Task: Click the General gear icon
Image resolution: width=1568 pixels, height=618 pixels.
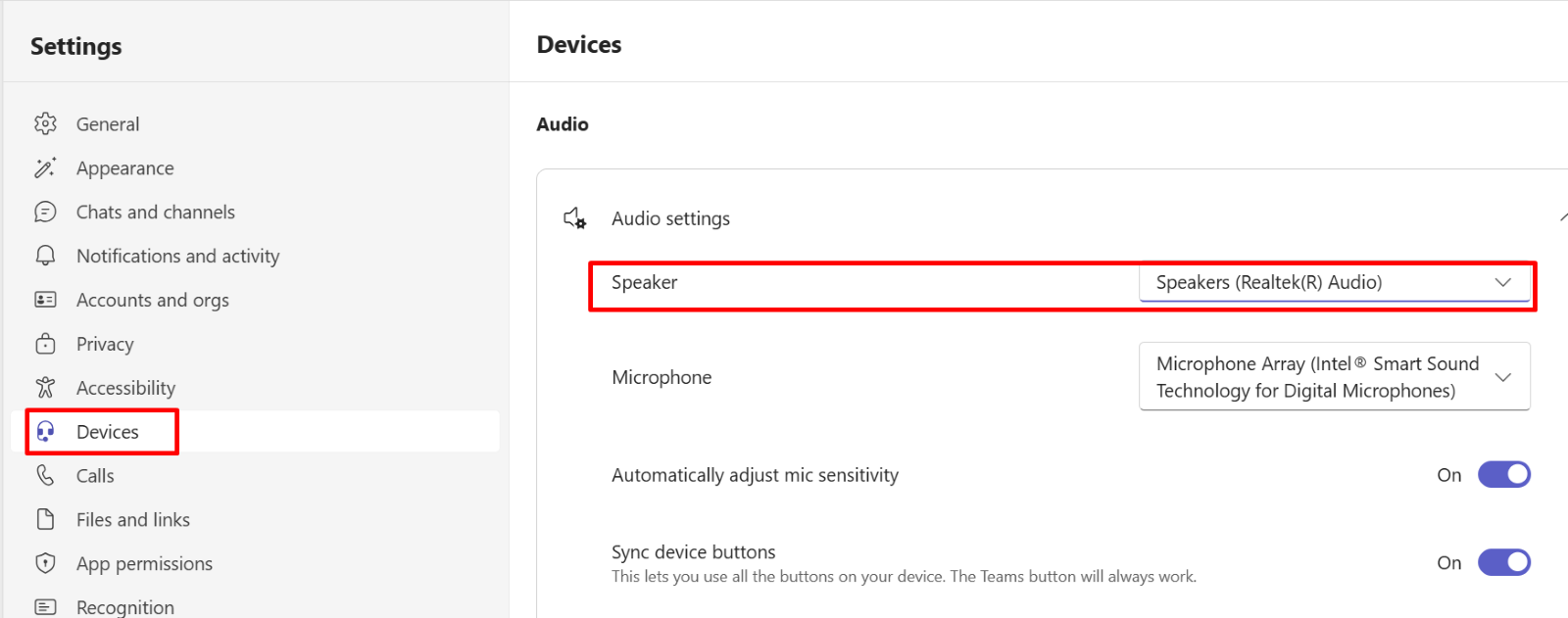Action: 45,123
